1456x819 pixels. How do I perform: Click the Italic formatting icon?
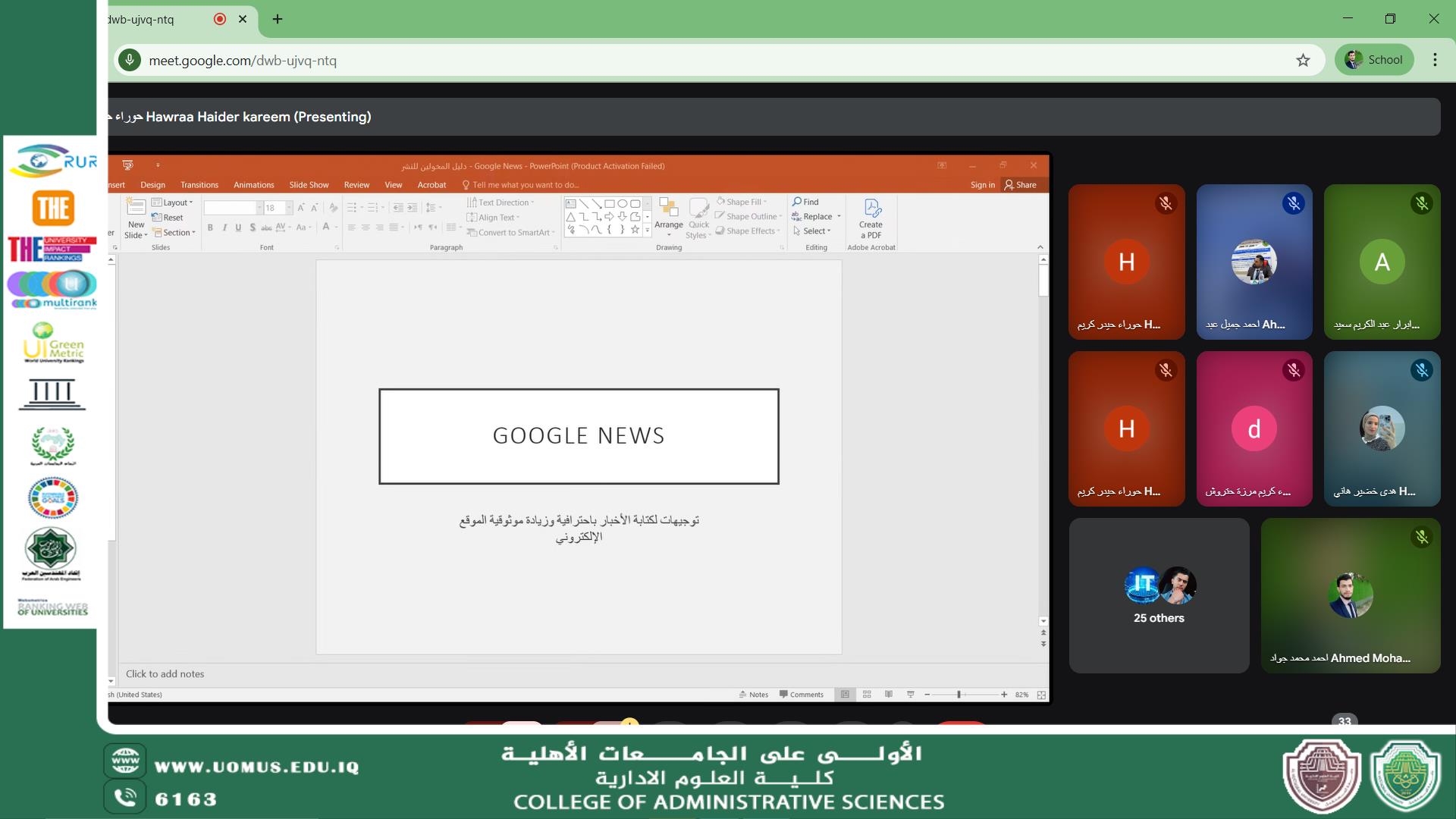point(224,227)
